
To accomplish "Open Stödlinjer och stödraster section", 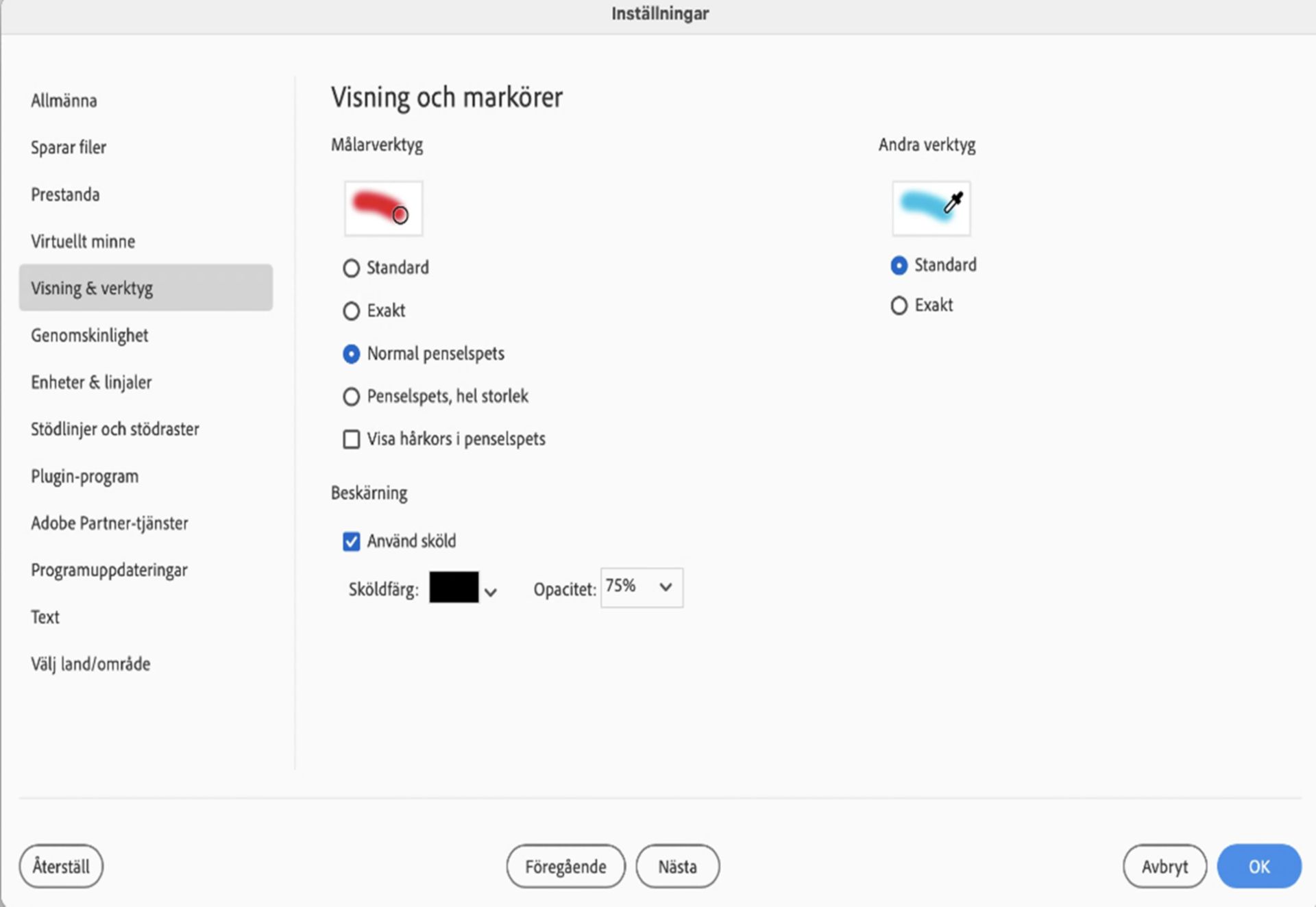I will point(114,430).
